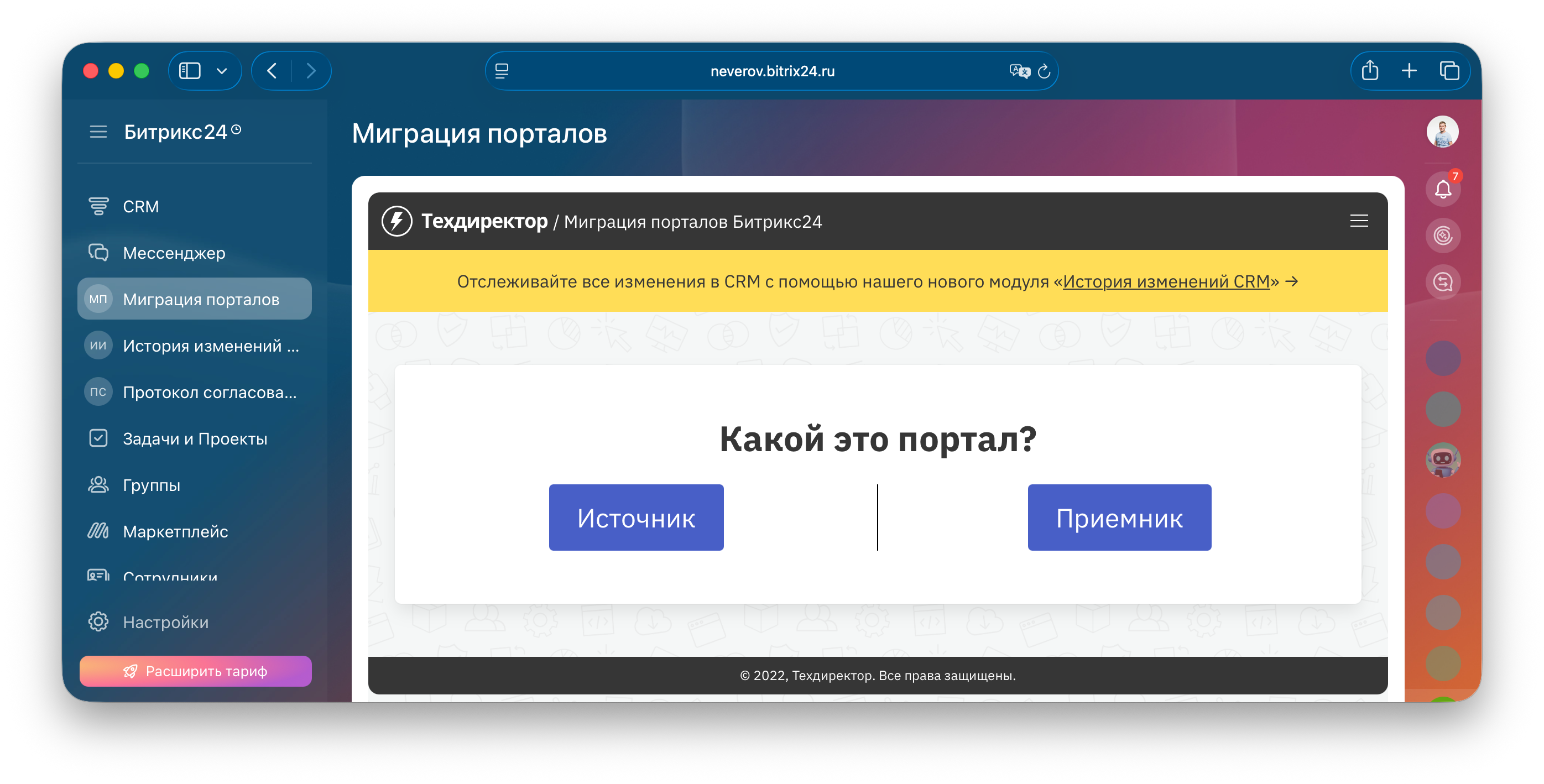Open the user profile avatar

click(x=1442, y=132)
